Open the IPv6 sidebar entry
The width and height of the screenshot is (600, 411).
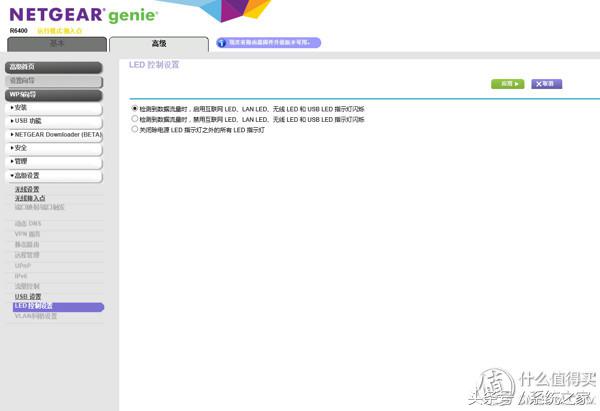(21, 276)
